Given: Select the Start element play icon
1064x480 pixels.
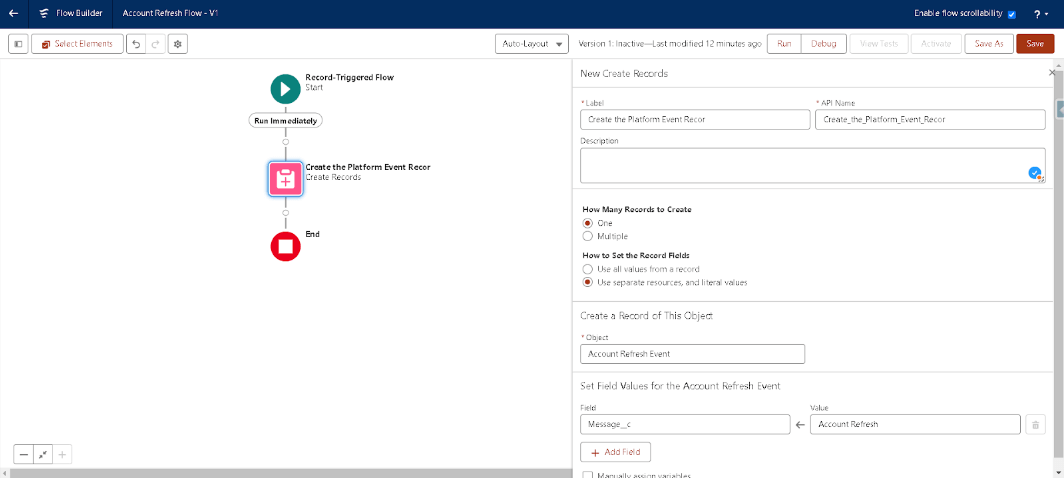Looking at the screenshot, I should coord(285,89).
